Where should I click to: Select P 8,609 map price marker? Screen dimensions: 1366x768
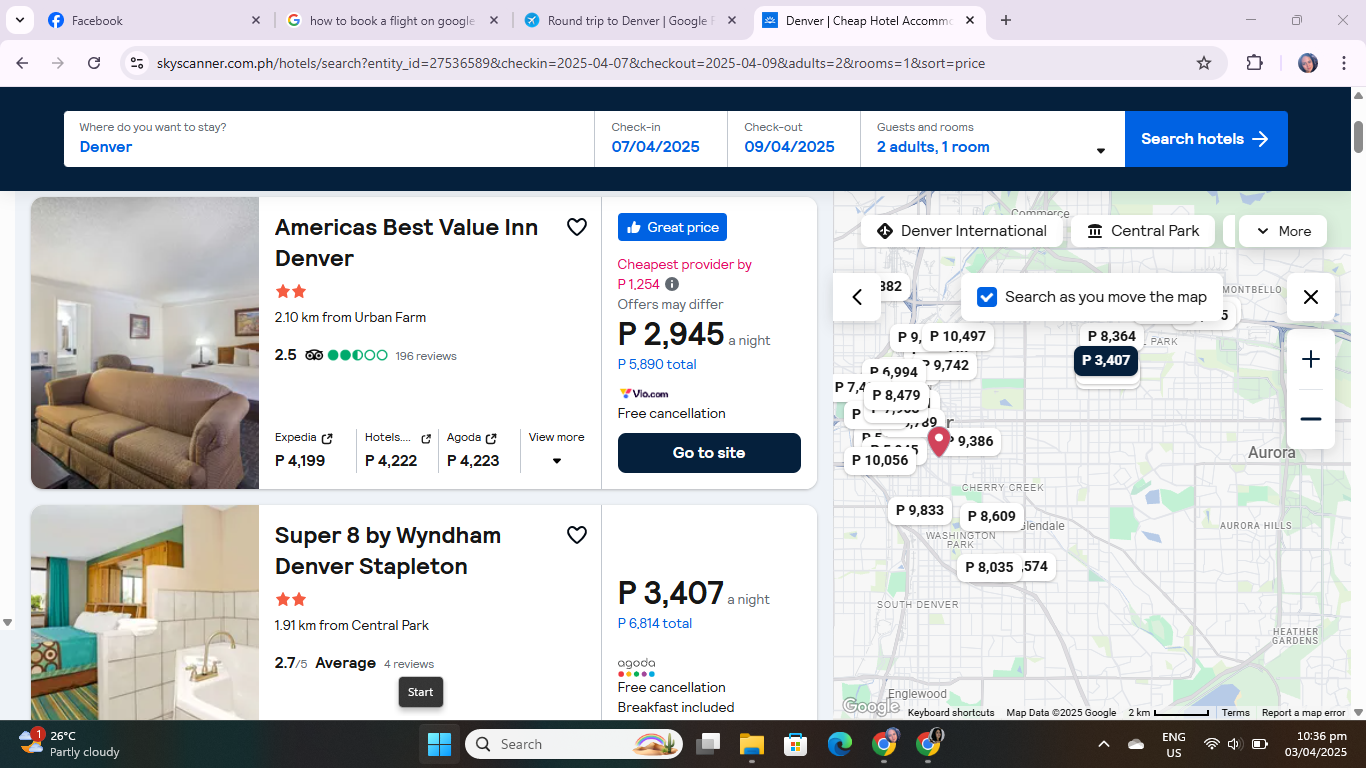(x=991, y=517)
